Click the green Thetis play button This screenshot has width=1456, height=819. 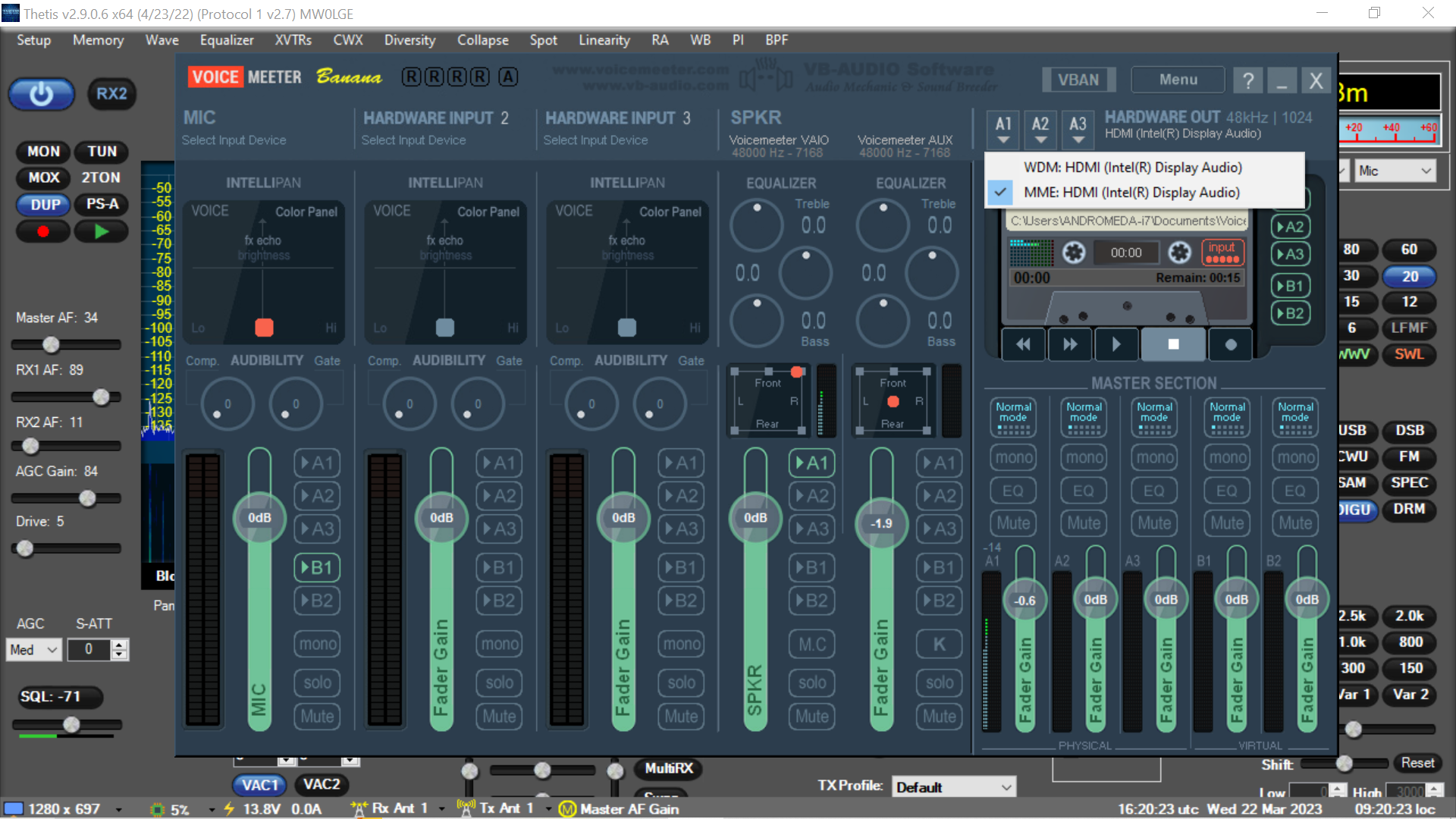tap(101, 232)
